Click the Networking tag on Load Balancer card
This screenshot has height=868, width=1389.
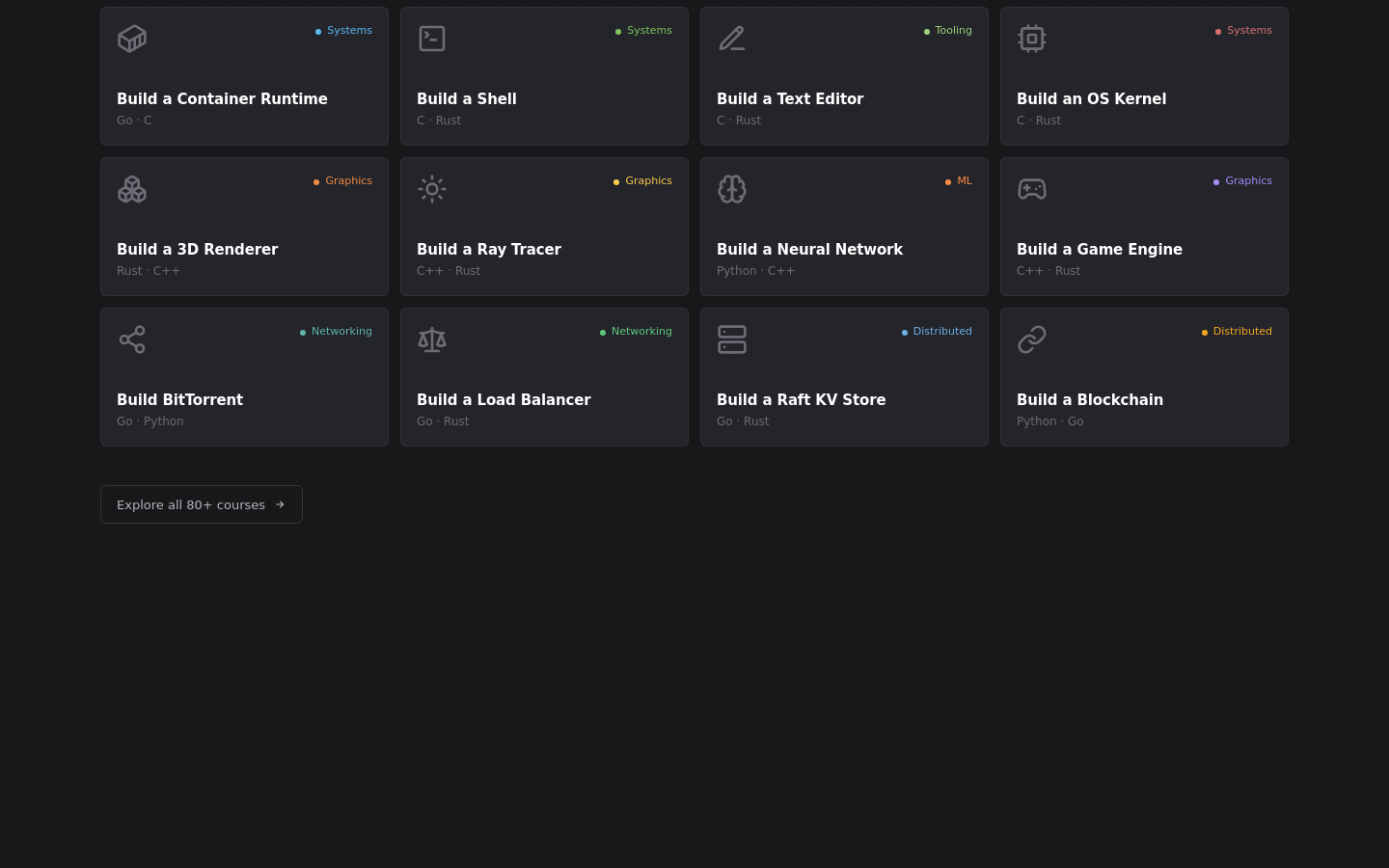pos(636,332)
